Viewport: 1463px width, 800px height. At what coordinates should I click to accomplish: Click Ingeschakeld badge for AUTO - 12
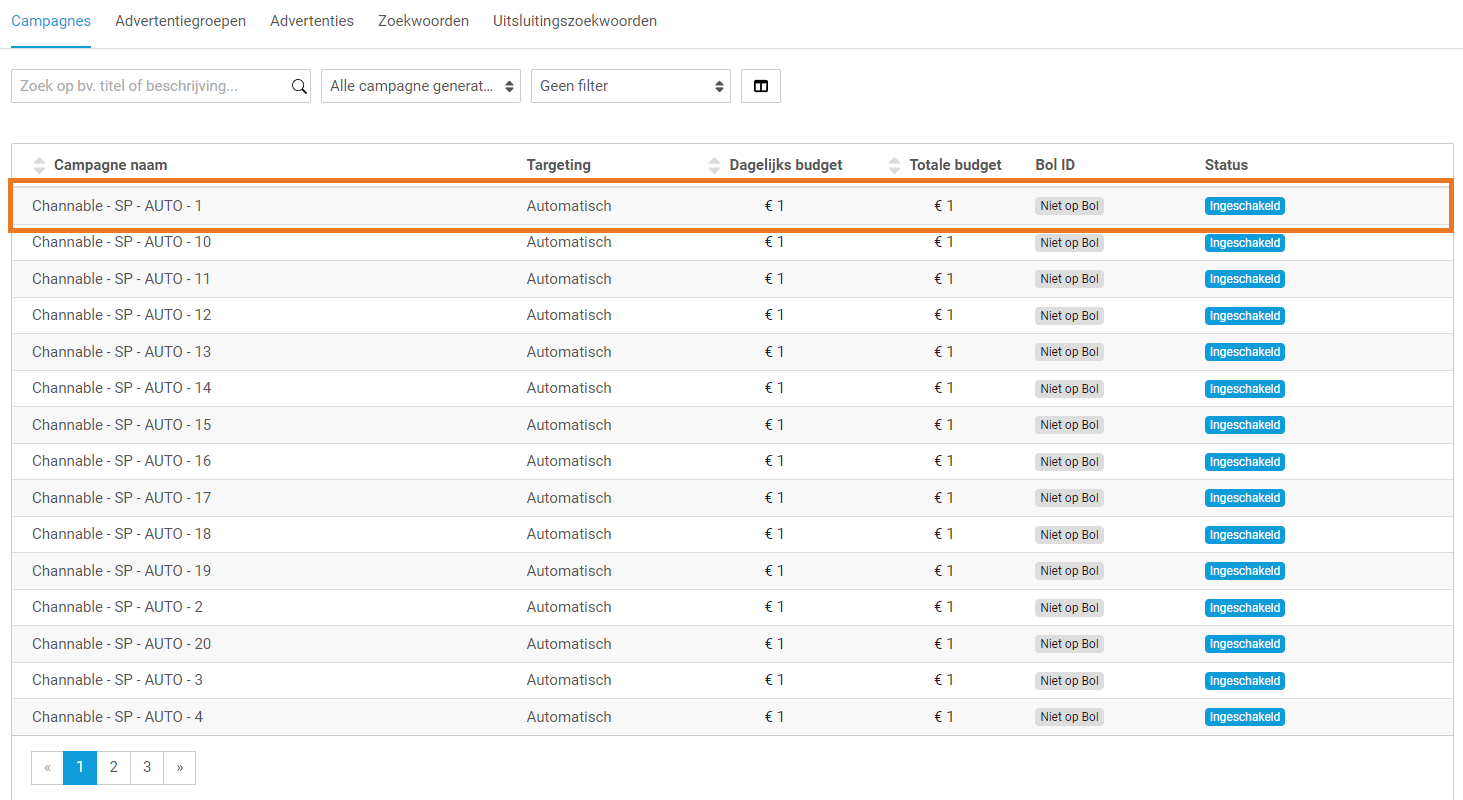pyautogui.click(x=1245, y=316)
